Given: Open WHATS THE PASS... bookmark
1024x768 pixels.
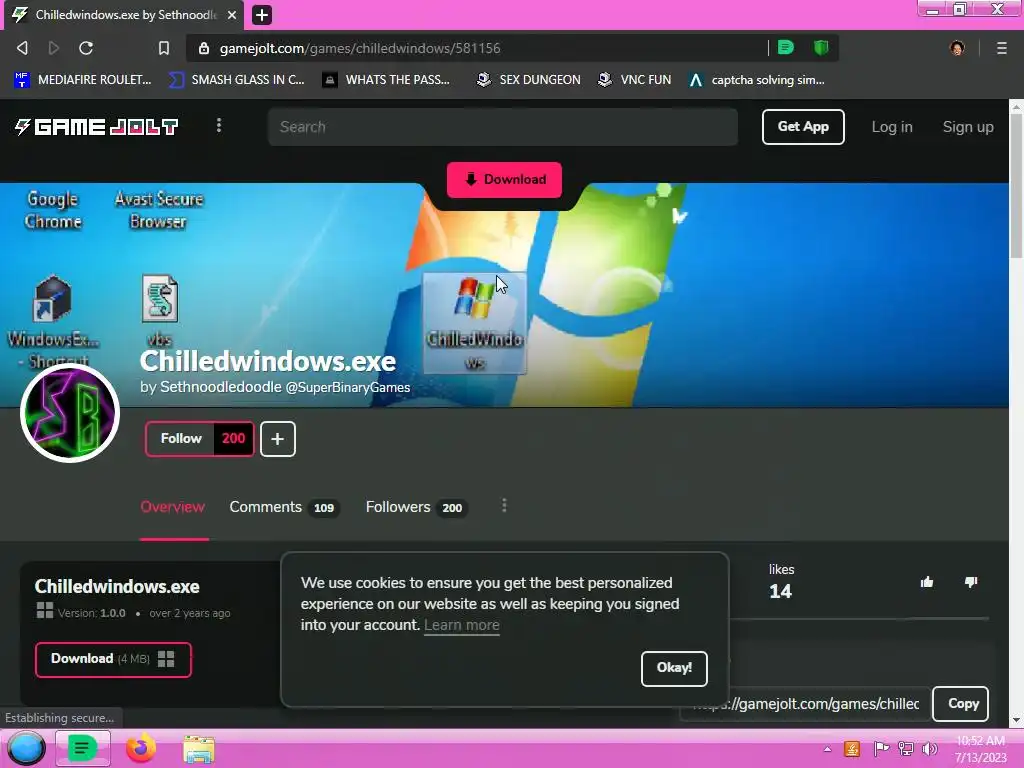Looking at the screenshot, I should [x=386, y=80].
